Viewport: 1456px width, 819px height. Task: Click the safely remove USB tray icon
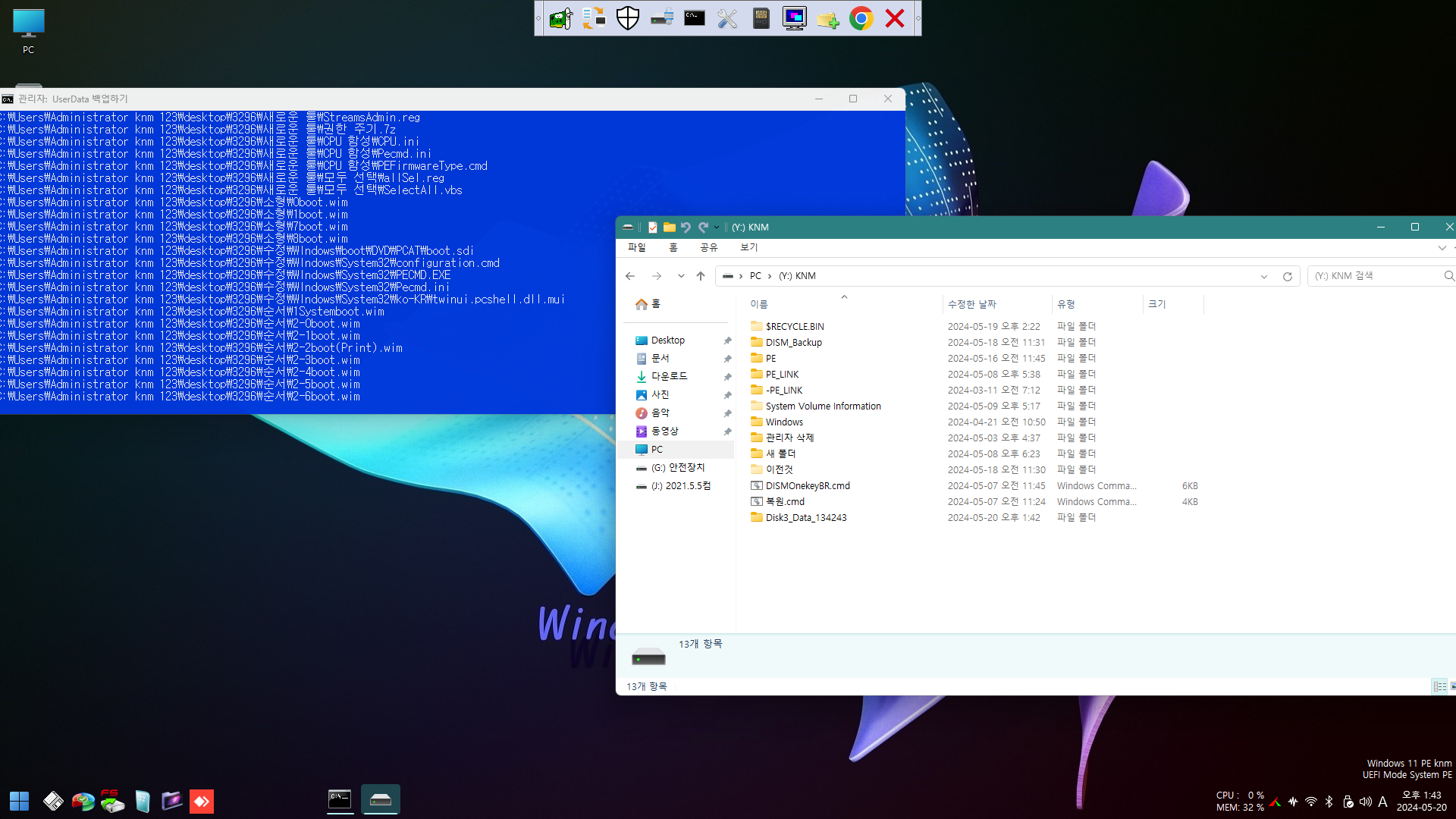(1348, 802)
